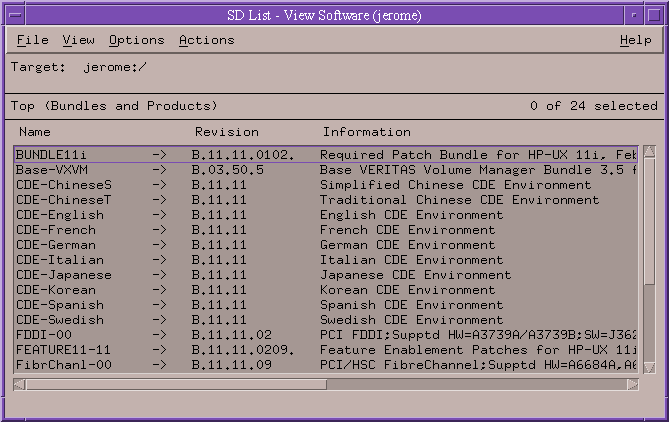The width and height of the screenshot is (669, 422).
Task: Select the CDE-German row
Action: 326,245
